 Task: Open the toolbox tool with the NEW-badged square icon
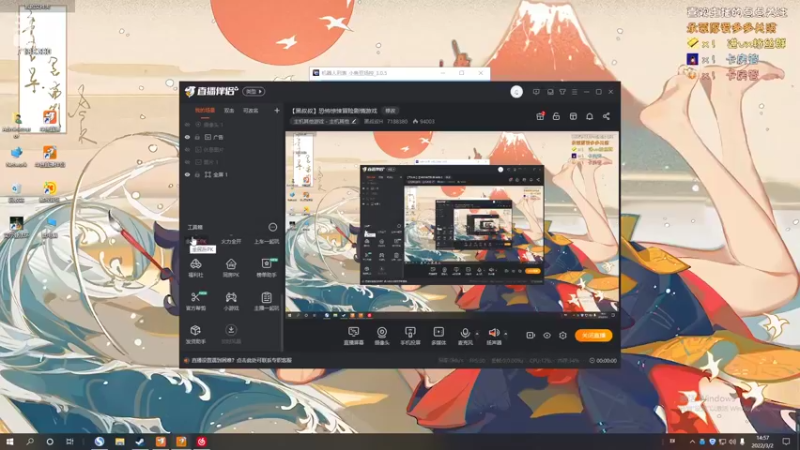(266, 268)
